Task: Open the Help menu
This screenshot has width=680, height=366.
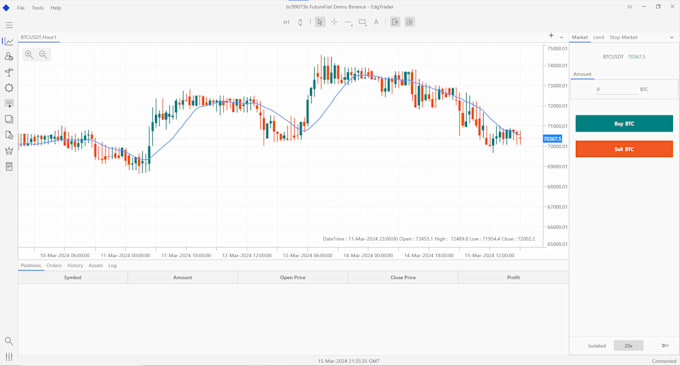Action: pos(56,8)
